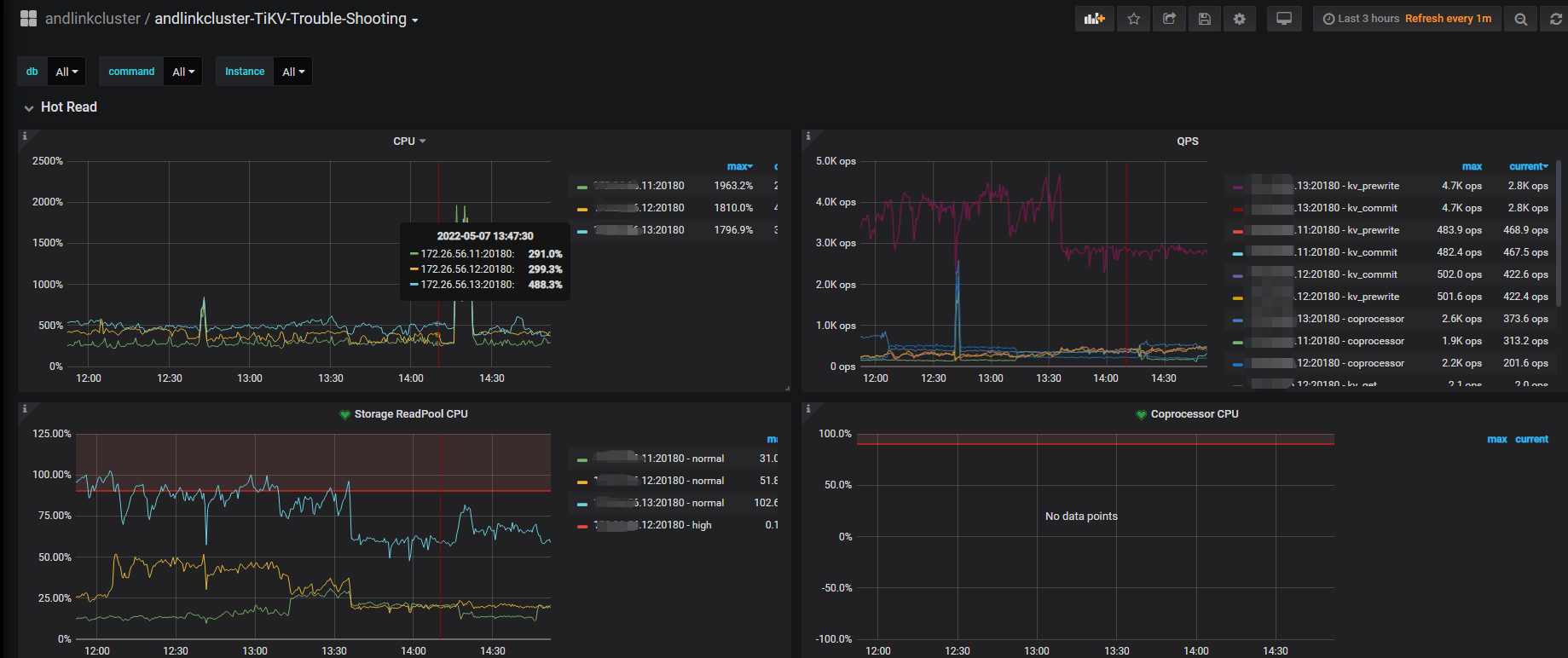Star this dashboard as favorite
1568x658 pixels.
[x=1133, y=19]
